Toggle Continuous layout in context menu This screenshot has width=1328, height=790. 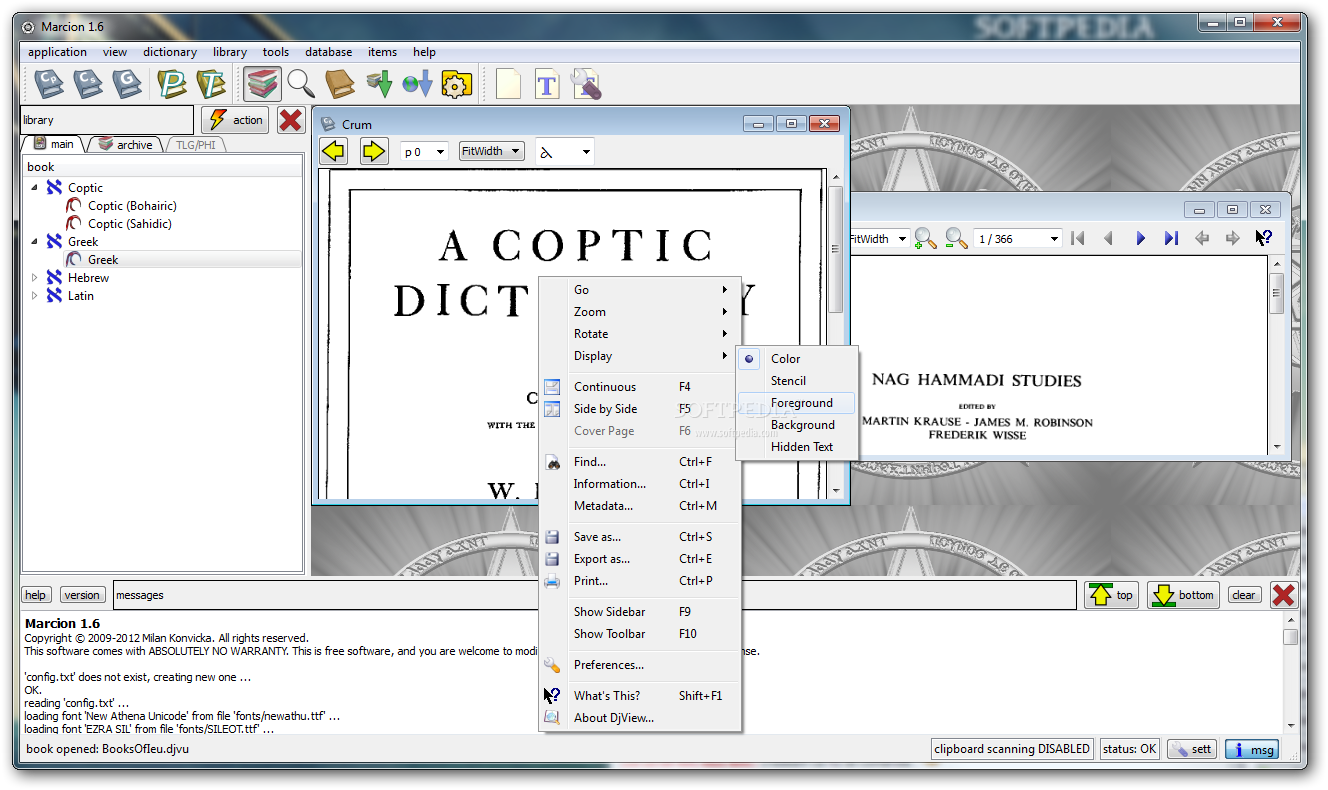tap(640, 387)
